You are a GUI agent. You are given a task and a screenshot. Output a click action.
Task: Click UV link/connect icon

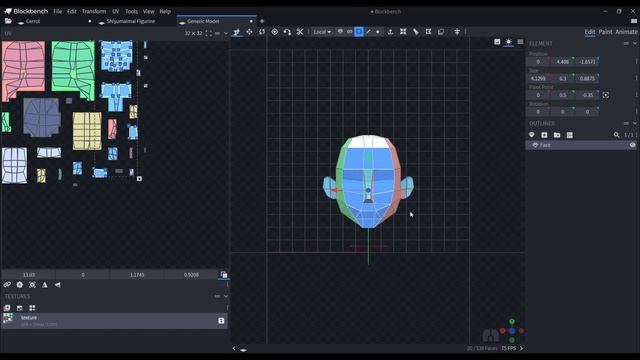pyautogui.click(x=7, y=285)
